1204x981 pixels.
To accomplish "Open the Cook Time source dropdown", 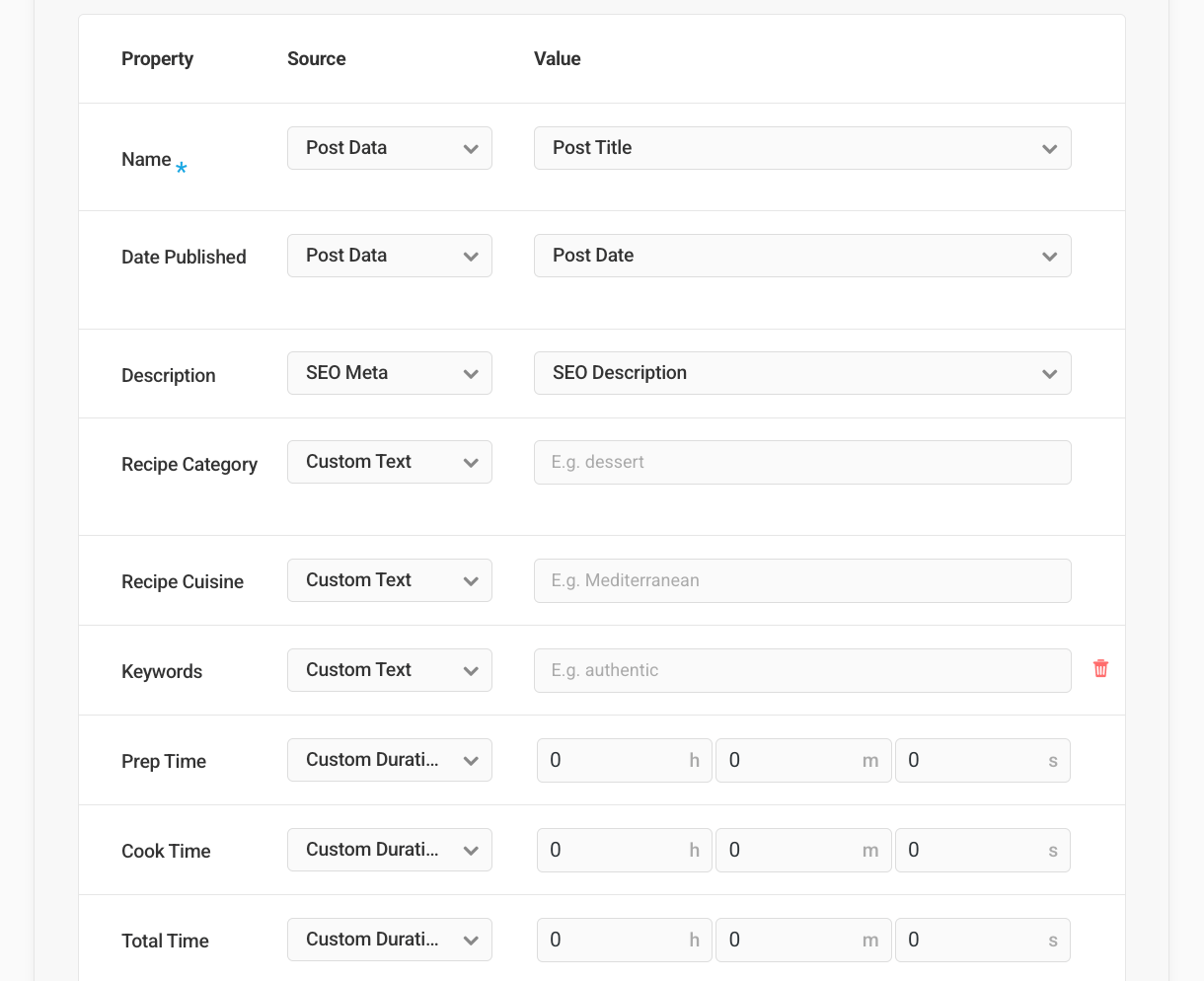I will [390, 849].
